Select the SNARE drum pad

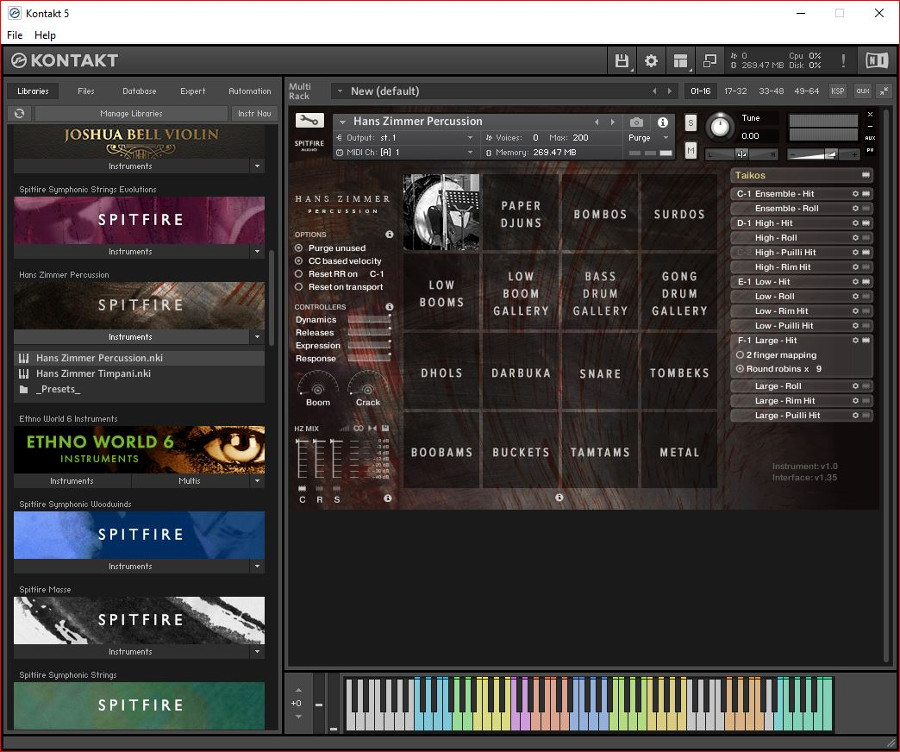tap(600, 373)
